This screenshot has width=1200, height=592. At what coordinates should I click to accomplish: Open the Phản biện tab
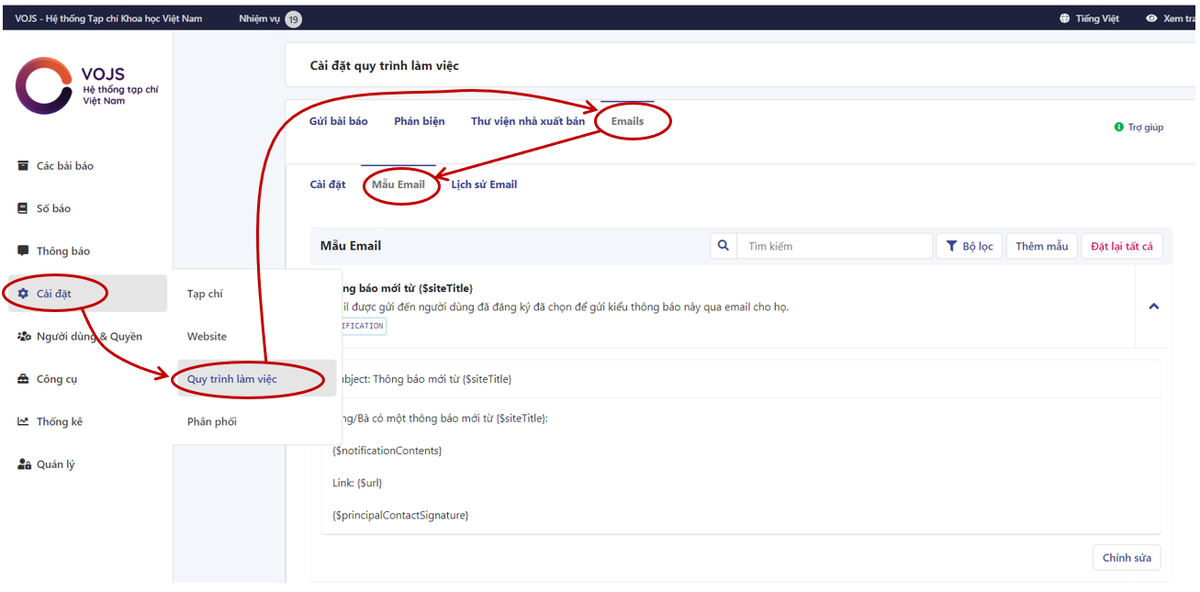pyautogui.click(x=419, y=120)
